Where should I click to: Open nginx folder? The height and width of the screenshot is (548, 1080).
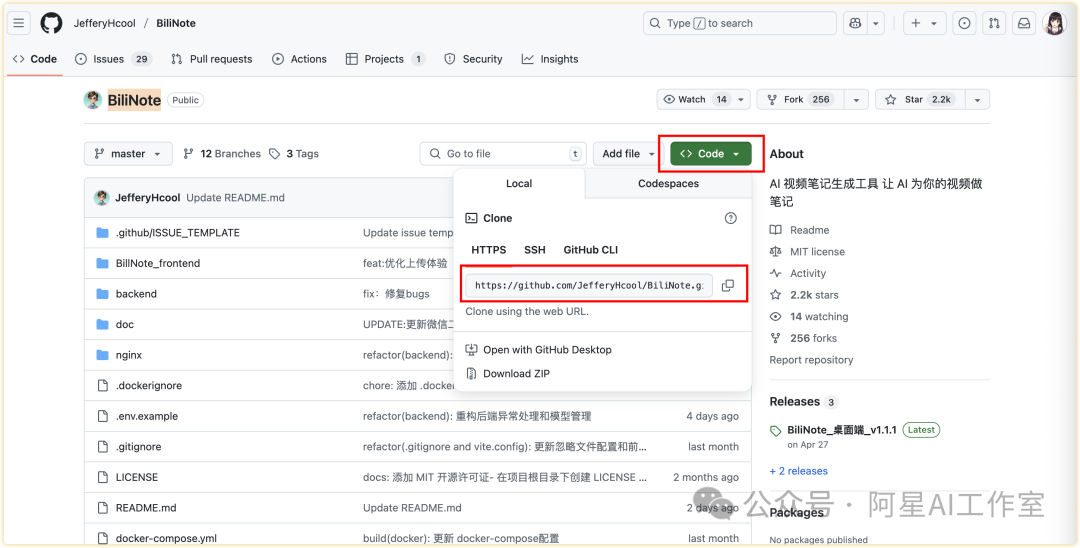(x=129, y=355)
